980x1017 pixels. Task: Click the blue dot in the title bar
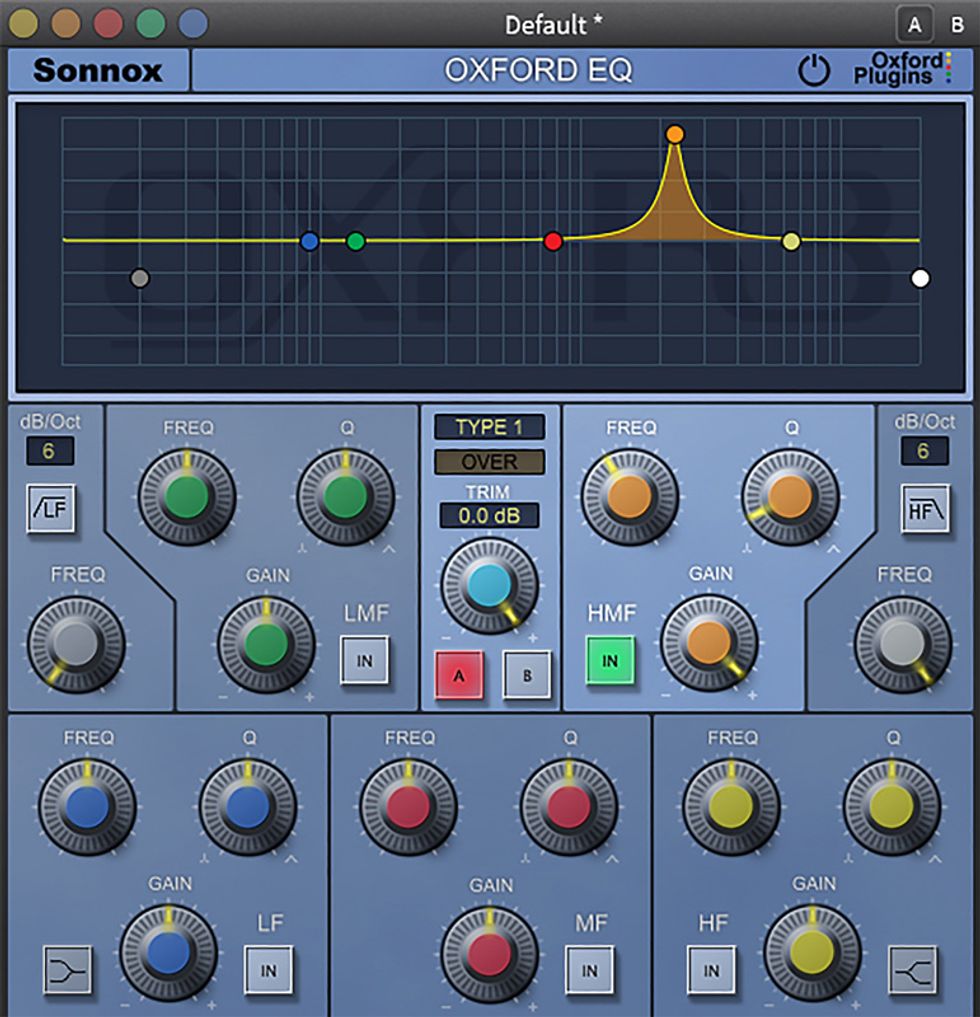pyautogui.click(x=193, y=24)
